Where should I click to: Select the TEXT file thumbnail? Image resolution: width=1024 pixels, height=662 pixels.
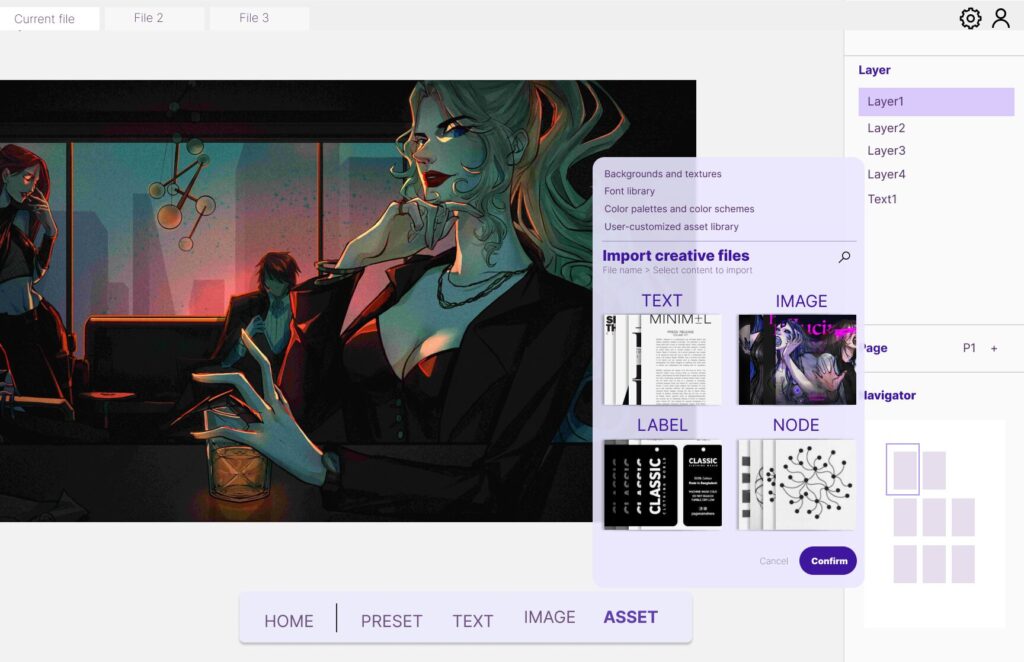point(662,359)
